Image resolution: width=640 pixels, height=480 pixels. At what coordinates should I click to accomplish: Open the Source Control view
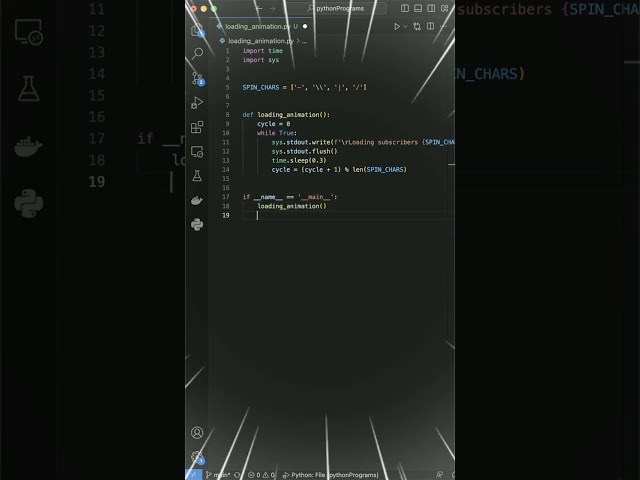[198, 78]
